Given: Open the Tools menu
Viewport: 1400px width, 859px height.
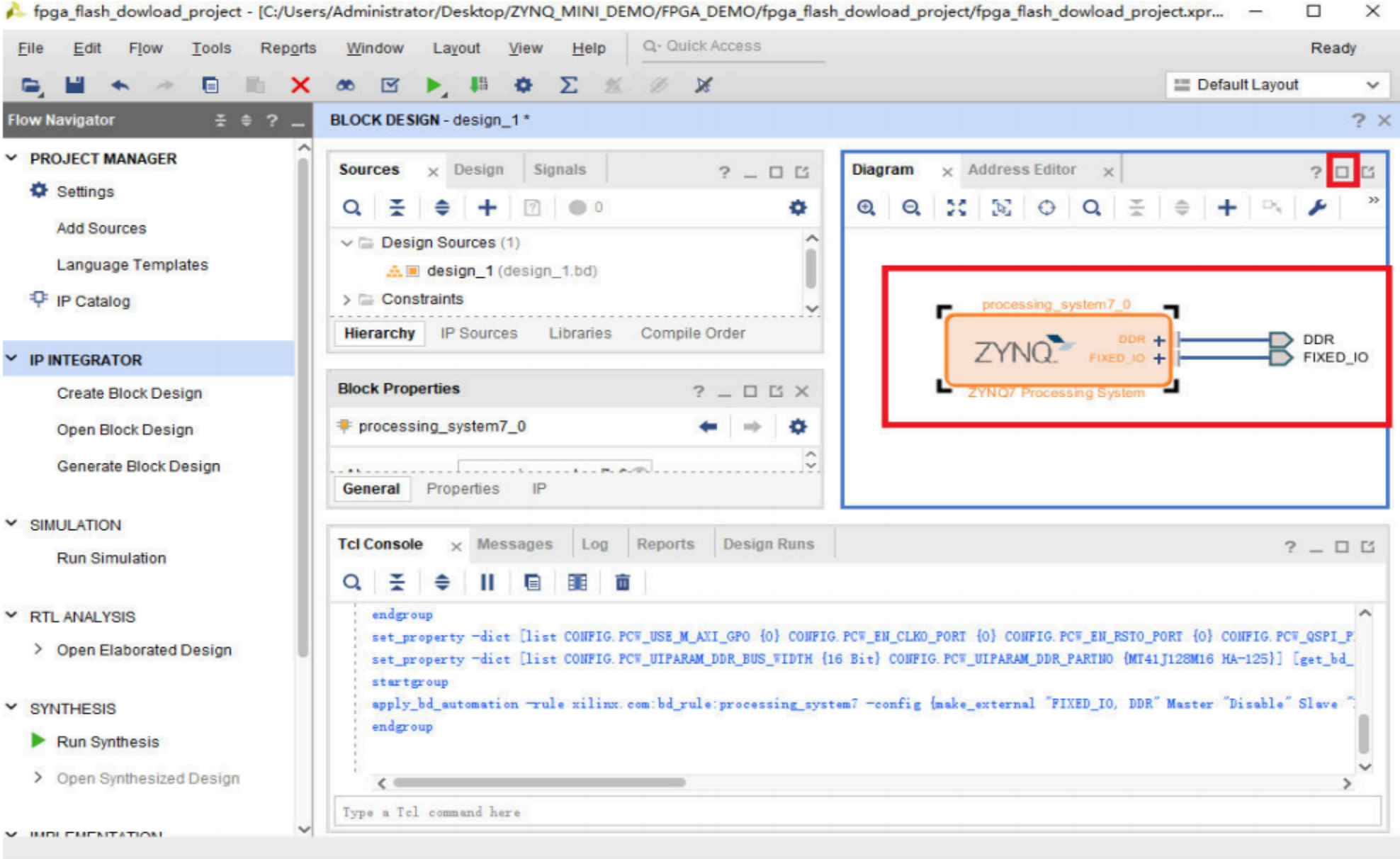Looking at the screenshot, I should 211,48.
